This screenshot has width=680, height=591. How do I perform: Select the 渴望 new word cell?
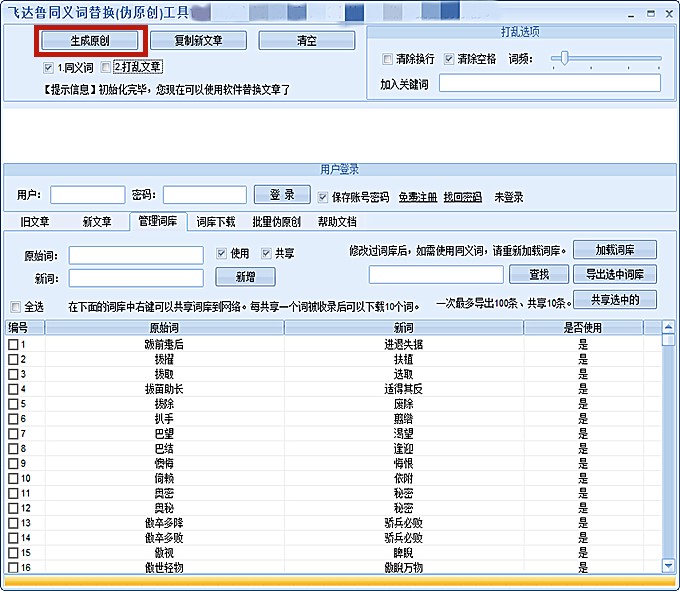404,434
